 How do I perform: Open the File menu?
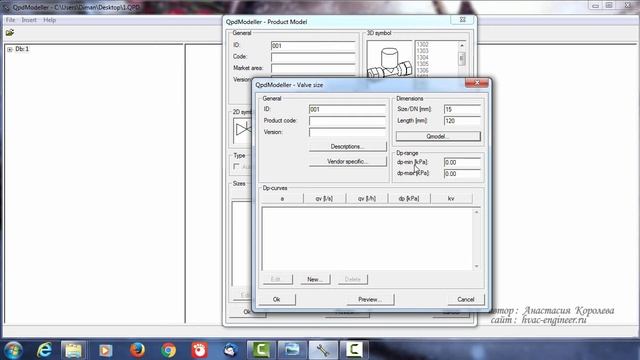(10, 20)
